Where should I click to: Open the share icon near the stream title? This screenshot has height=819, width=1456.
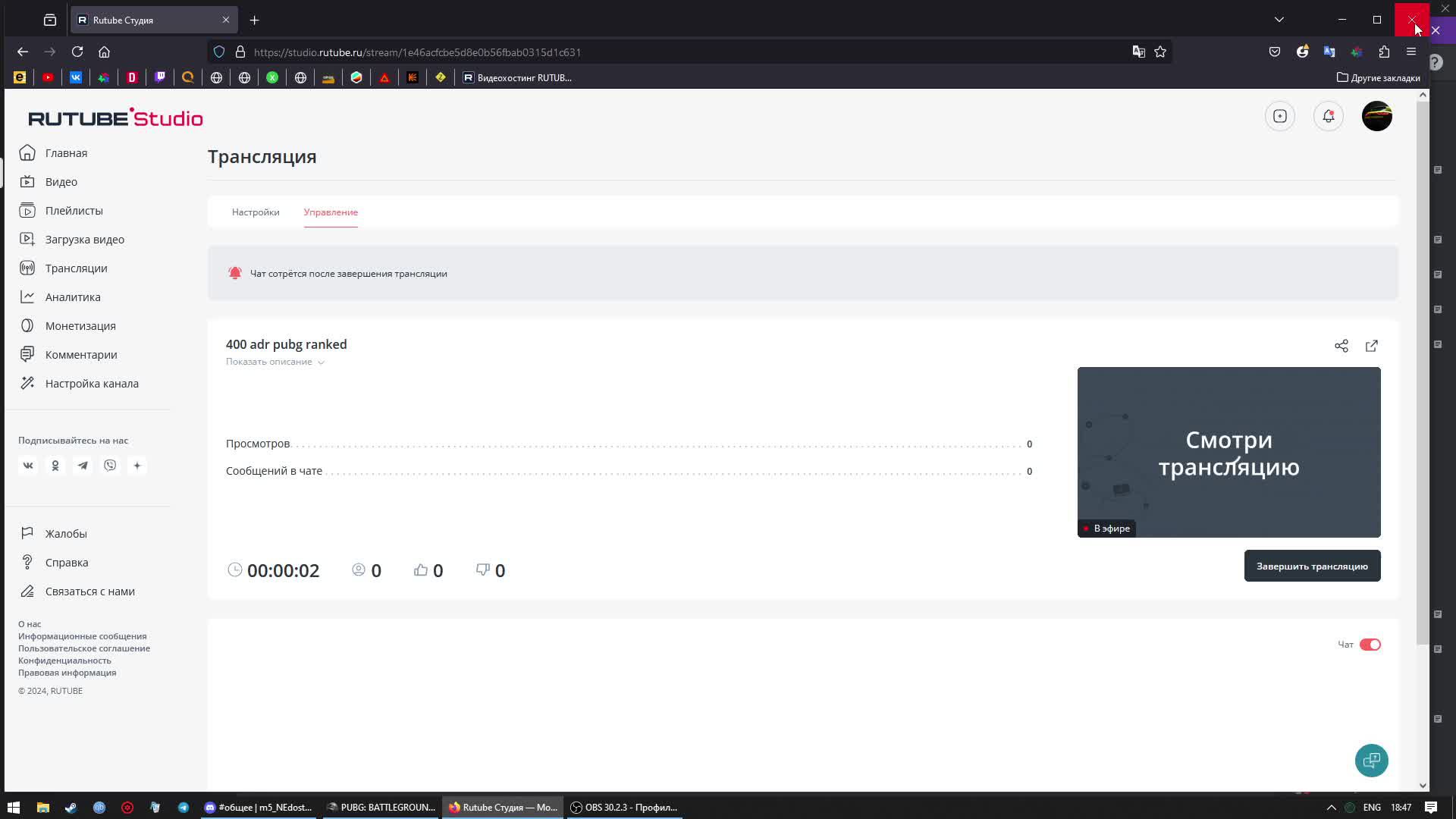1341,346
